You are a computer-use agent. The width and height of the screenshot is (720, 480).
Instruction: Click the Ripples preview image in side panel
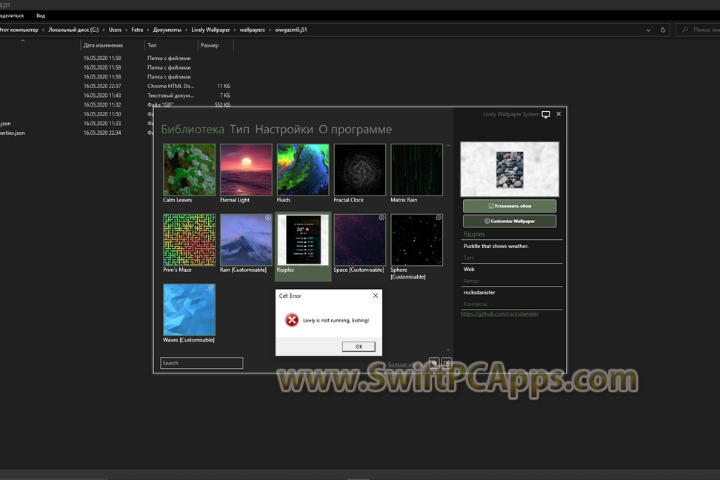pos(510,169)
